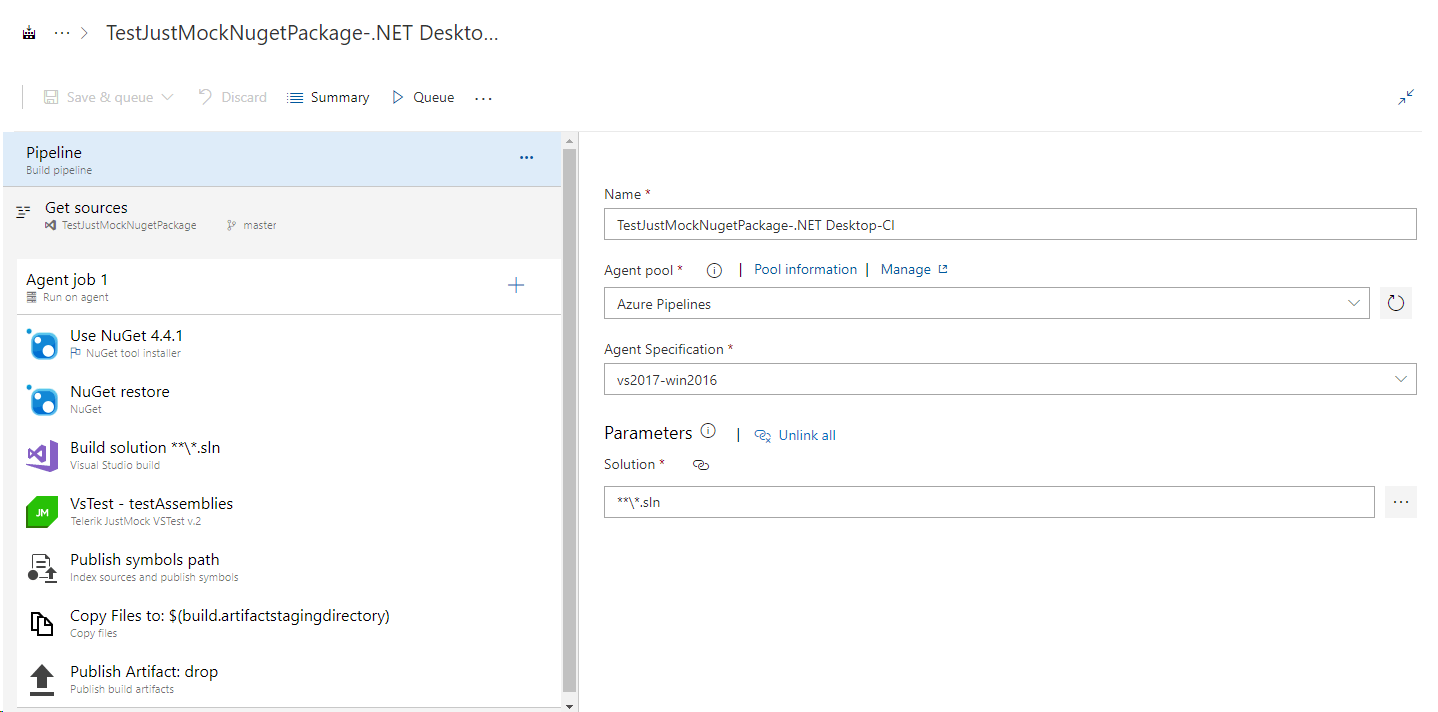
Task: Open the Manage agent pool link
Action: (905, 269)
